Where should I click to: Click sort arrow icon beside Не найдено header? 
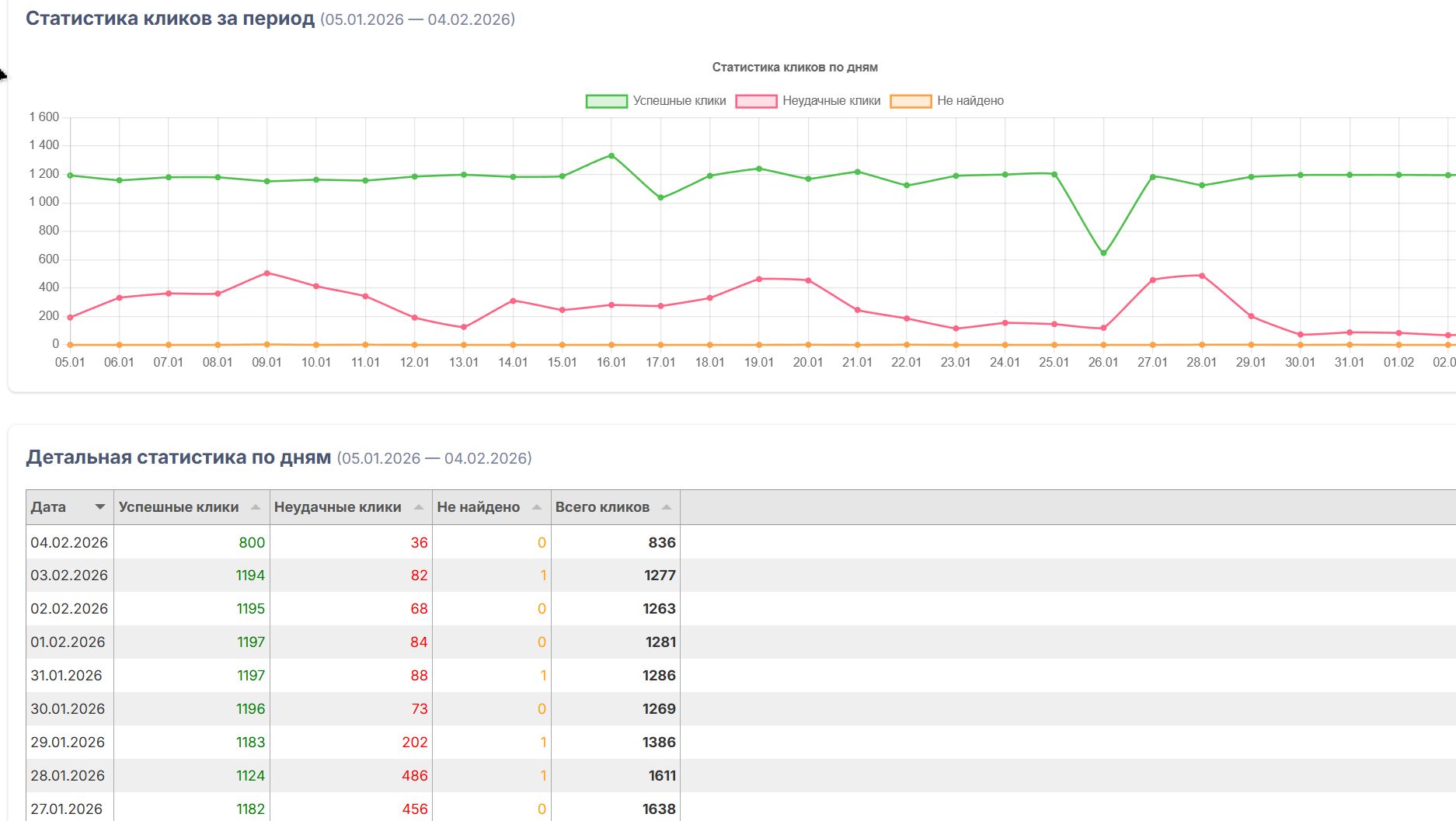coord(537,507)
